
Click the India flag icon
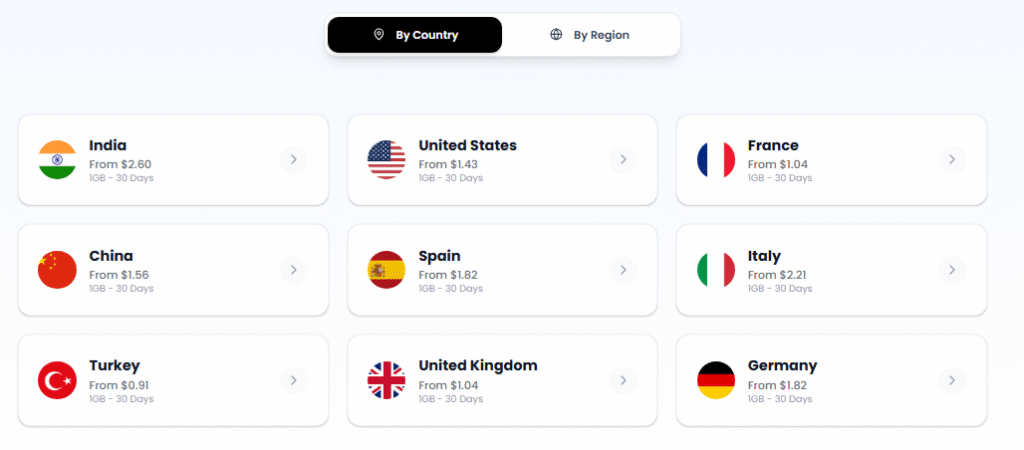tap(57, 160)
